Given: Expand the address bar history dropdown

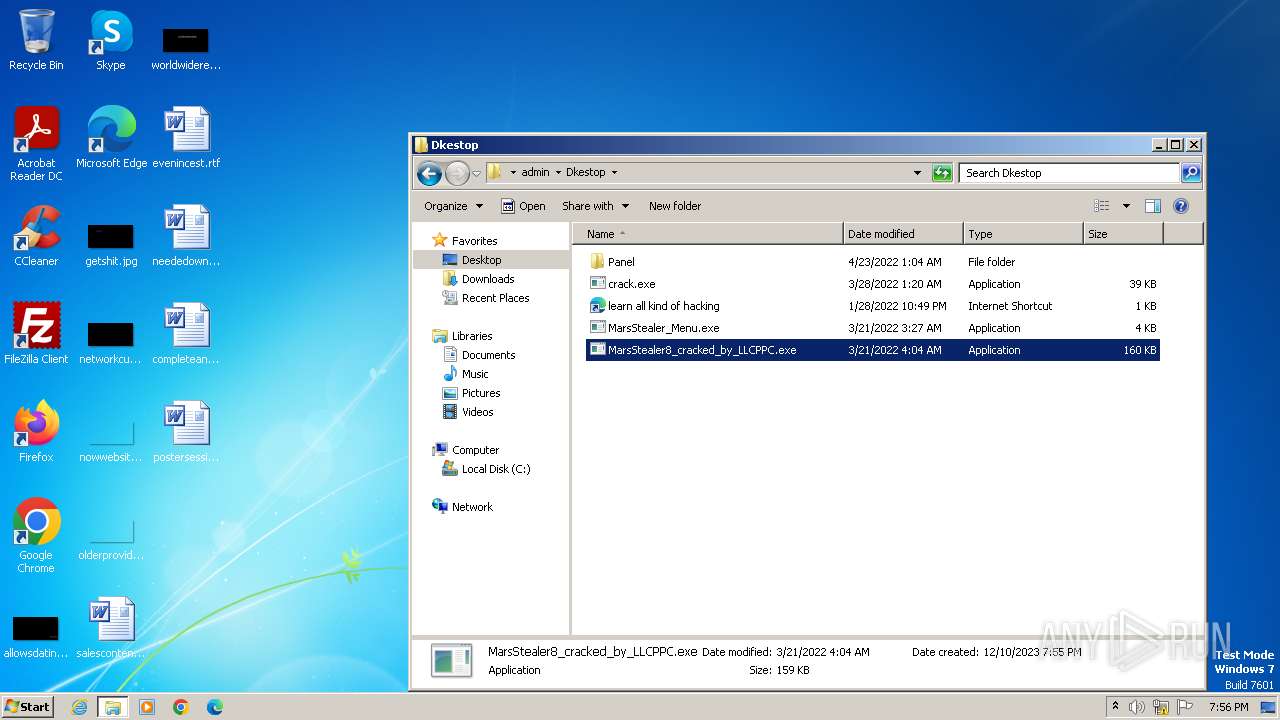Looking at the screenshot, I should (x=917, y=173).
